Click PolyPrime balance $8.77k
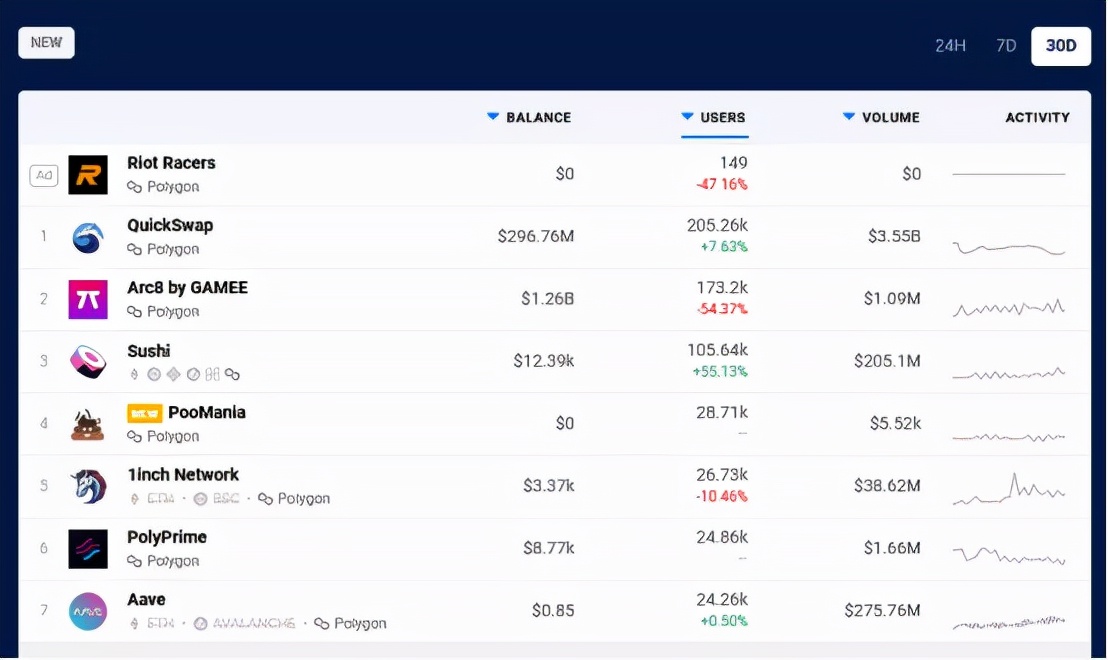 548,548
